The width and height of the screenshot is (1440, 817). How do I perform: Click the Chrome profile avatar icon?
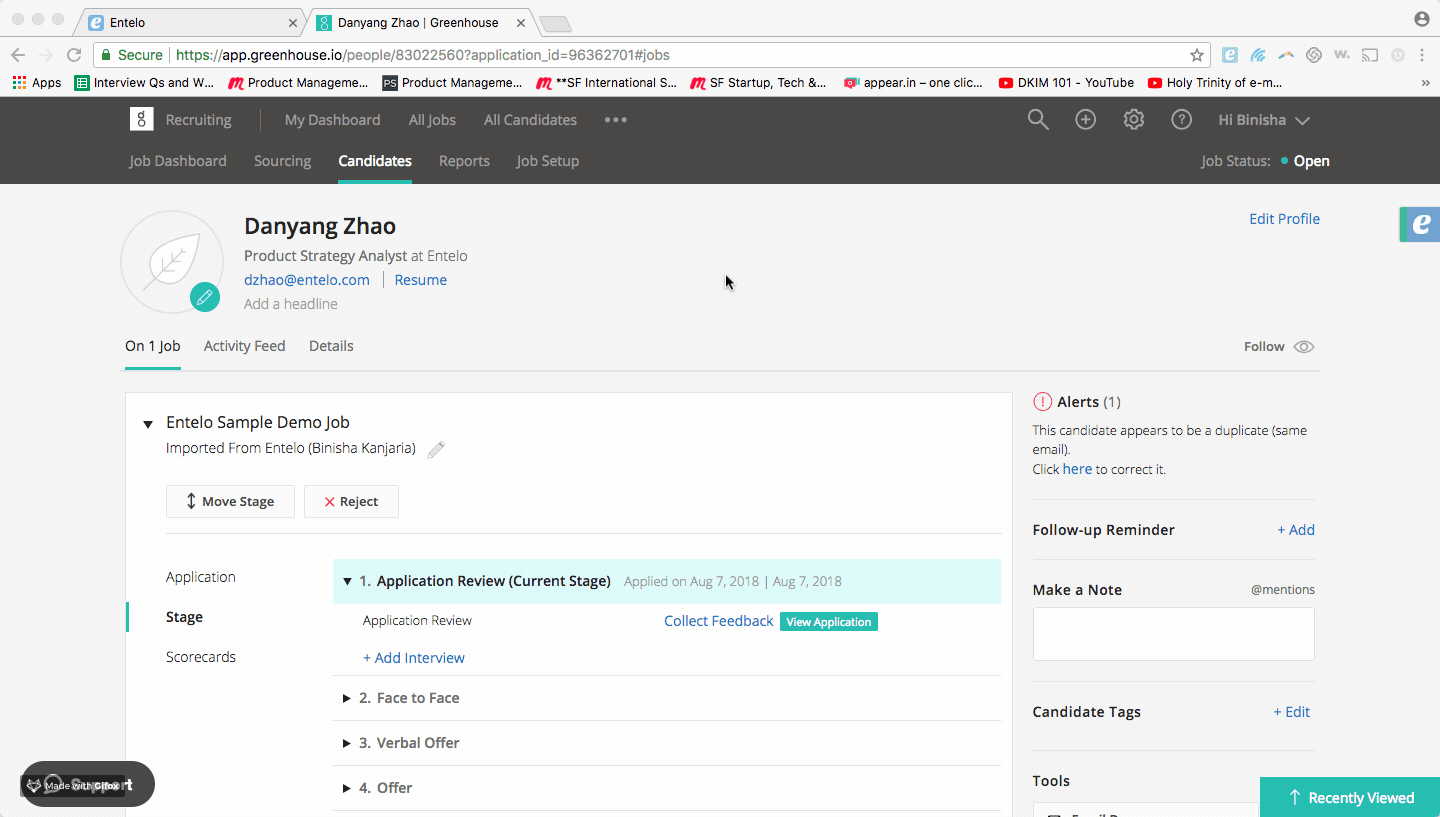pyautogui.click(x=1421, y=19)
